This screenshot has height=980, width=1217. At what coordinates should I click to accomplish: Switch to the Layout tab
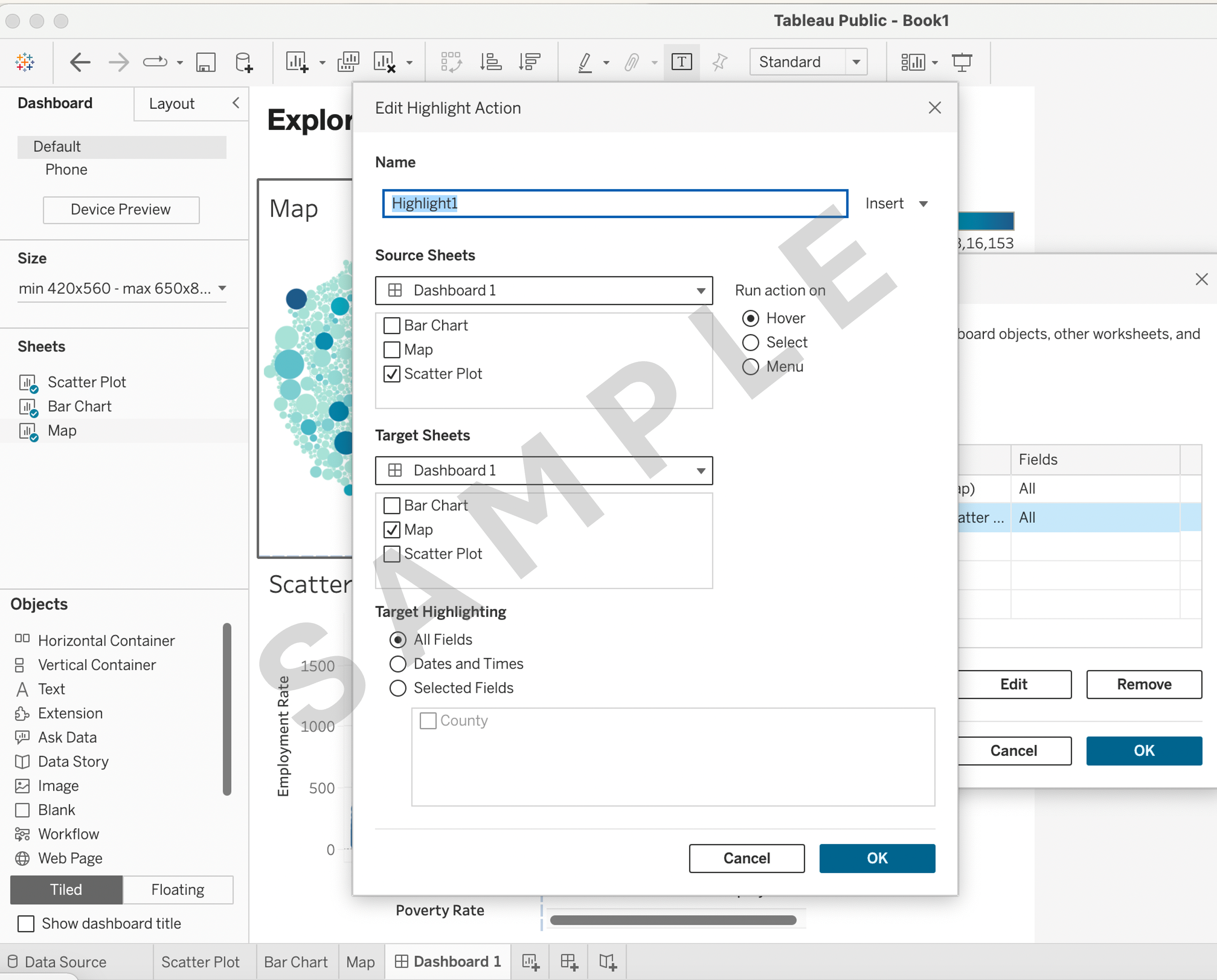click(171, 104)
